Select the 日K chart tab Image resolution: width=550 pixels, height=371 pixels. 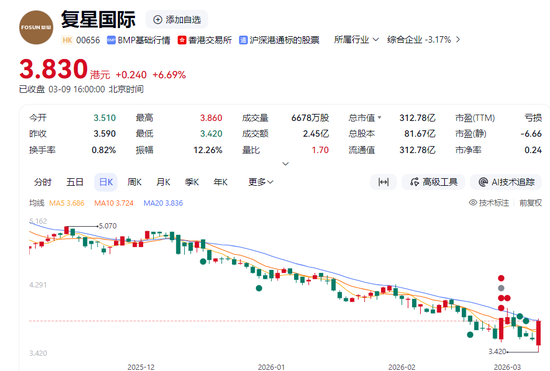[x=106, y=182]
